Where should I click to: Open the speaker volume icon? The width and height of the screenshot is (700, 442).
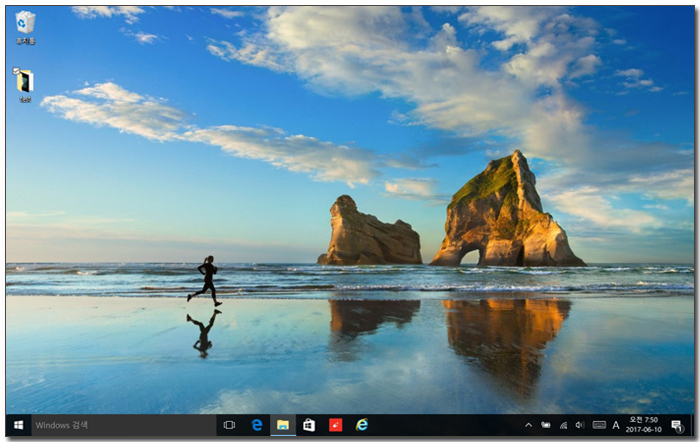(579, 425)
